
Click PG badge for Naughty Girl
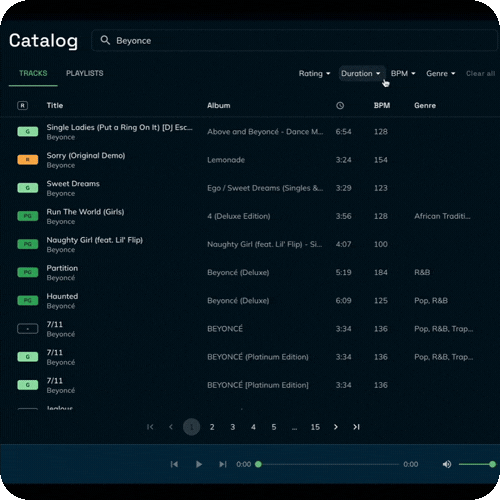[x=28, y=244]
